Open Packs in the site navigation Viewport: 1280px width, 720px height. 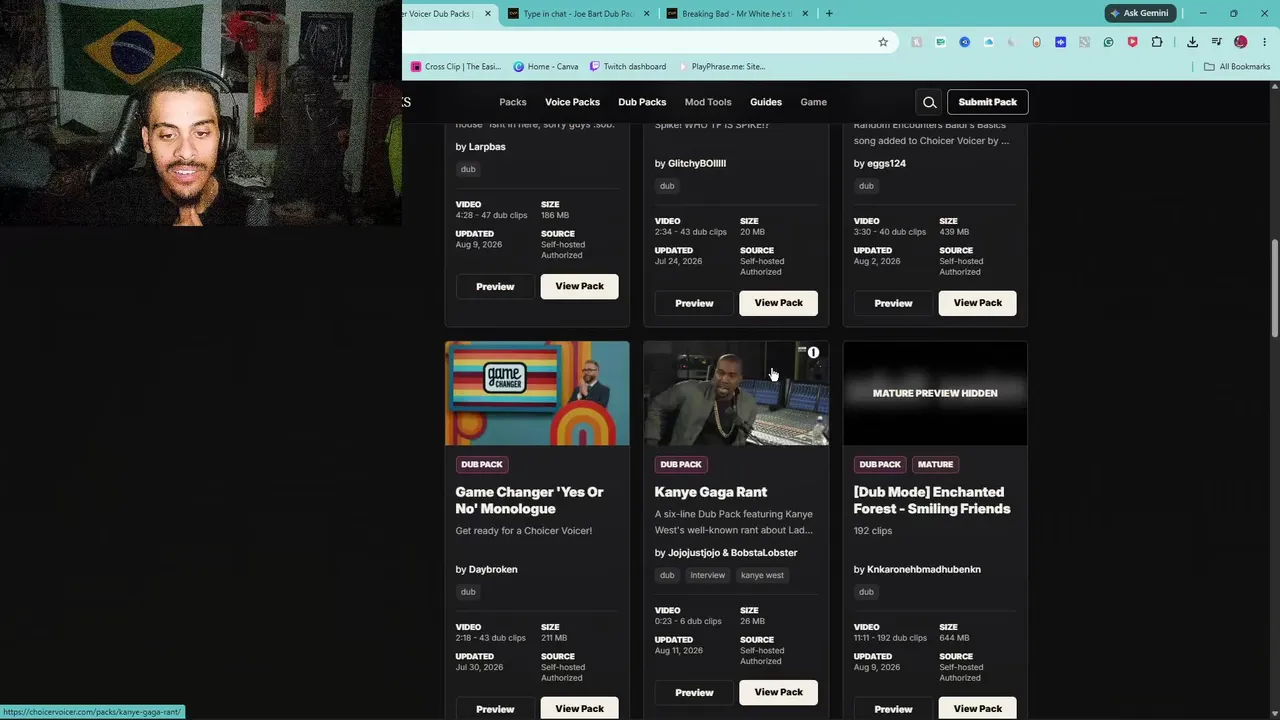click(513, 102)
